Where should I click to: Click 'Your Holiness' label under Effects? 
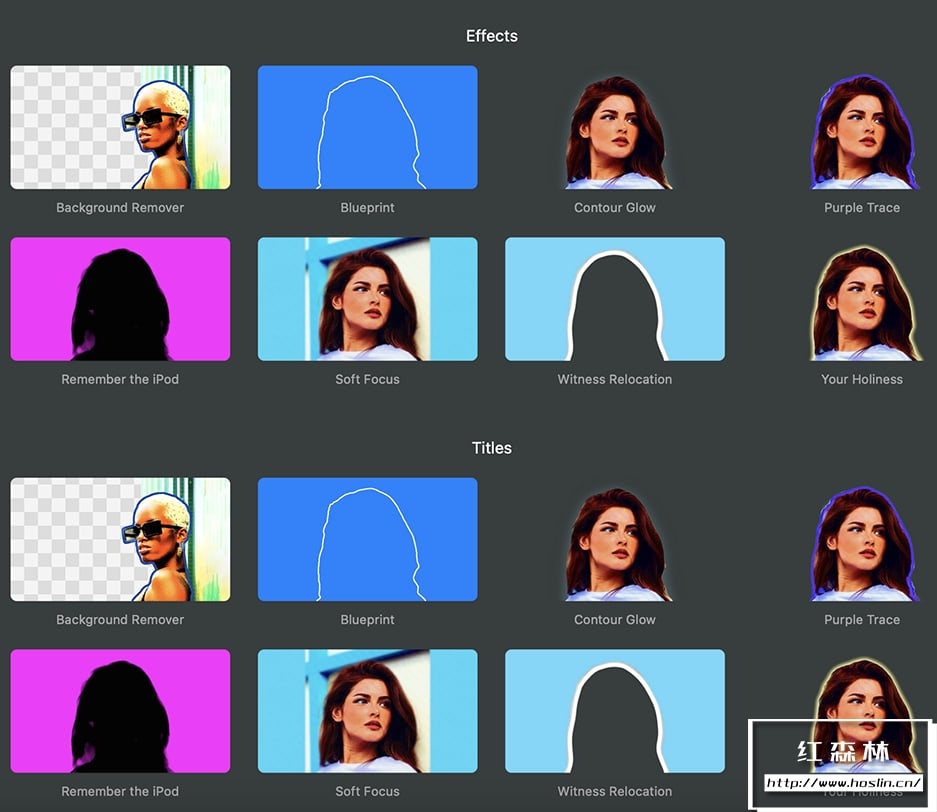click(862, 379)
